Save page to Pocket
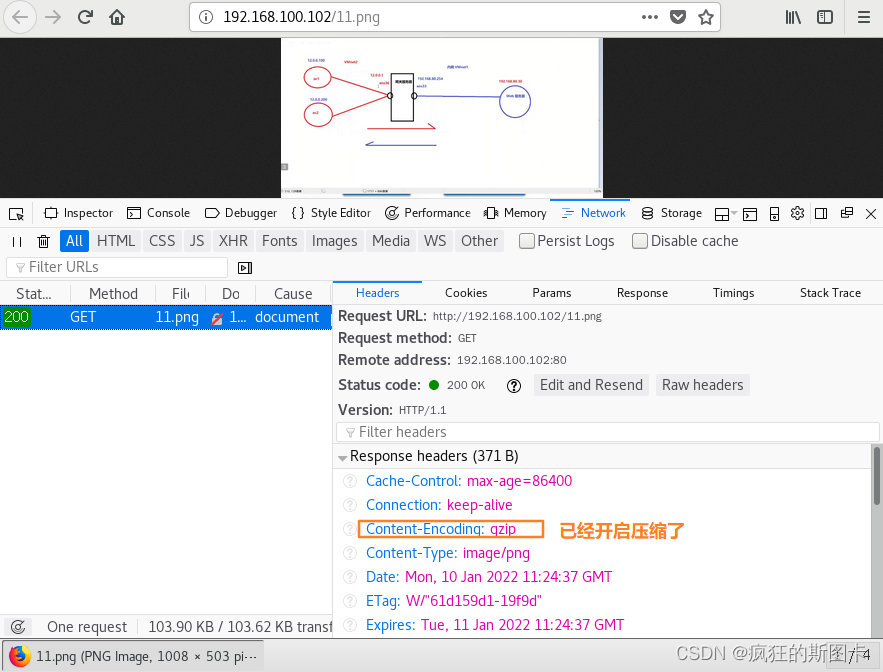The width and height of the screenshot is (883, 672). pyautogui.click(x=678, y=17)
